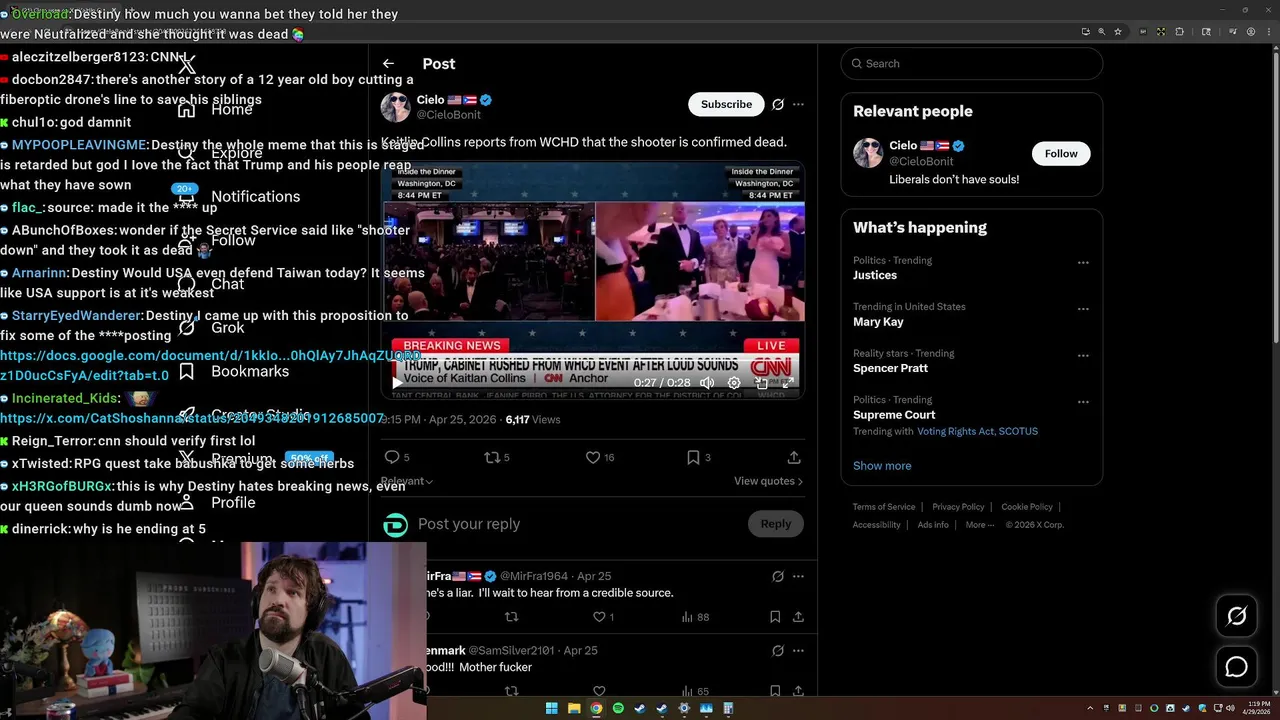The image size is (1280, 720).
Task: Open Notifications in the sidebar
Action: [x=238, y=197]
